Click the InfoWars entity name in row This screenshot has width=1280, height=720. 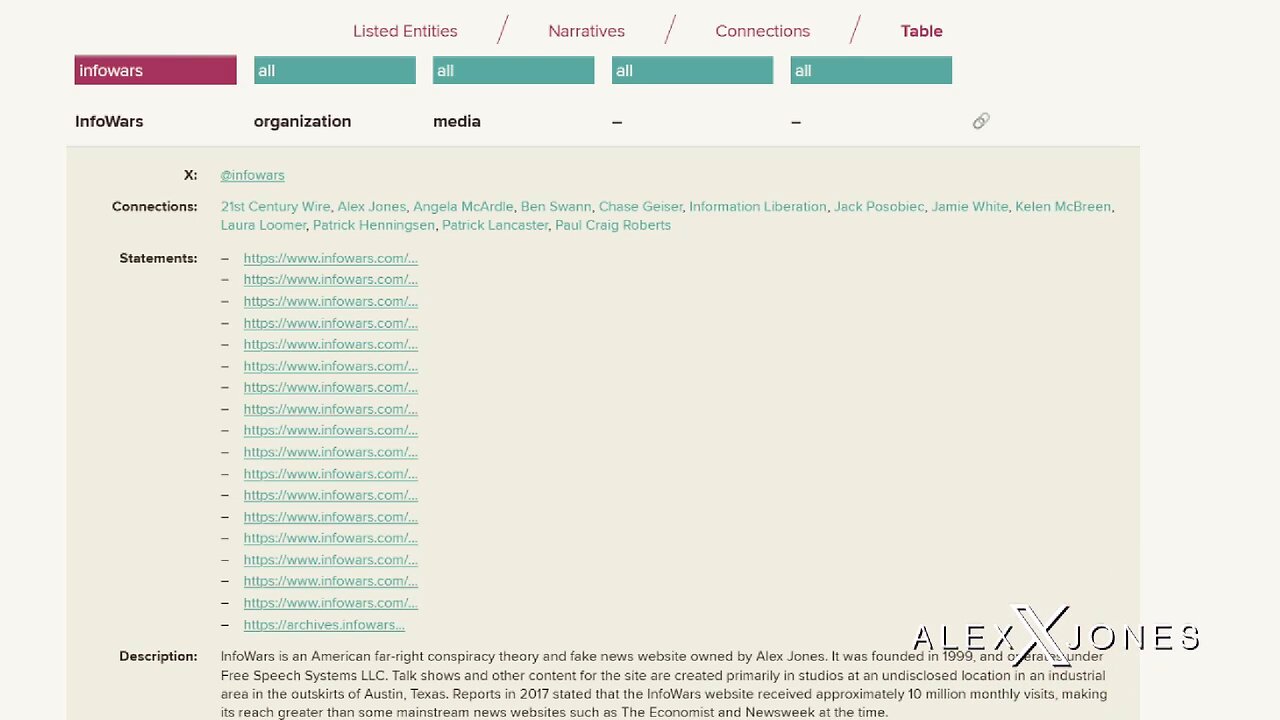point(109,121)
